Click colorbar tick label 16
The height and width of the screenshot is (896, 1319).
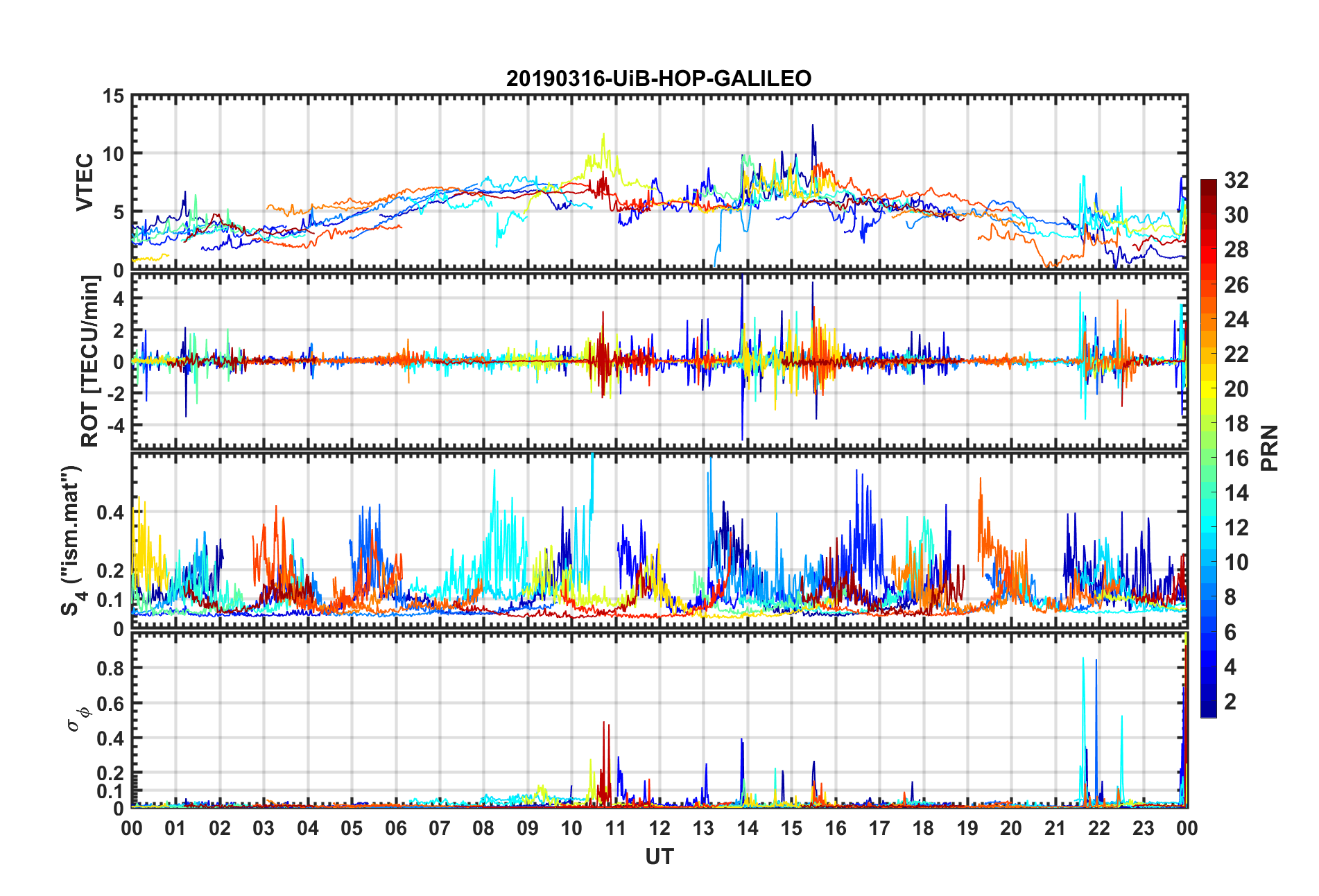click(1236, 458)
